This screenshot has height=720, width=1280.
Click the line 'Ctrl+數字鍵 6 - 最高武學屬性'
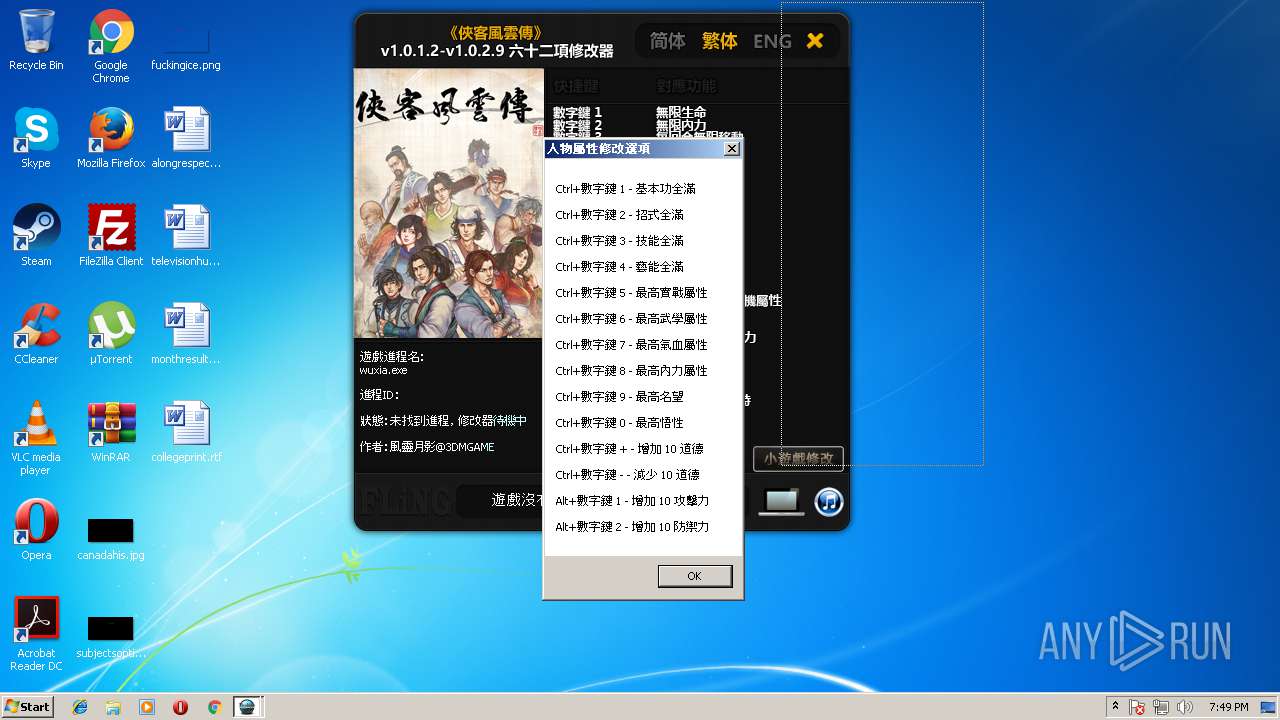coord(631,319)
